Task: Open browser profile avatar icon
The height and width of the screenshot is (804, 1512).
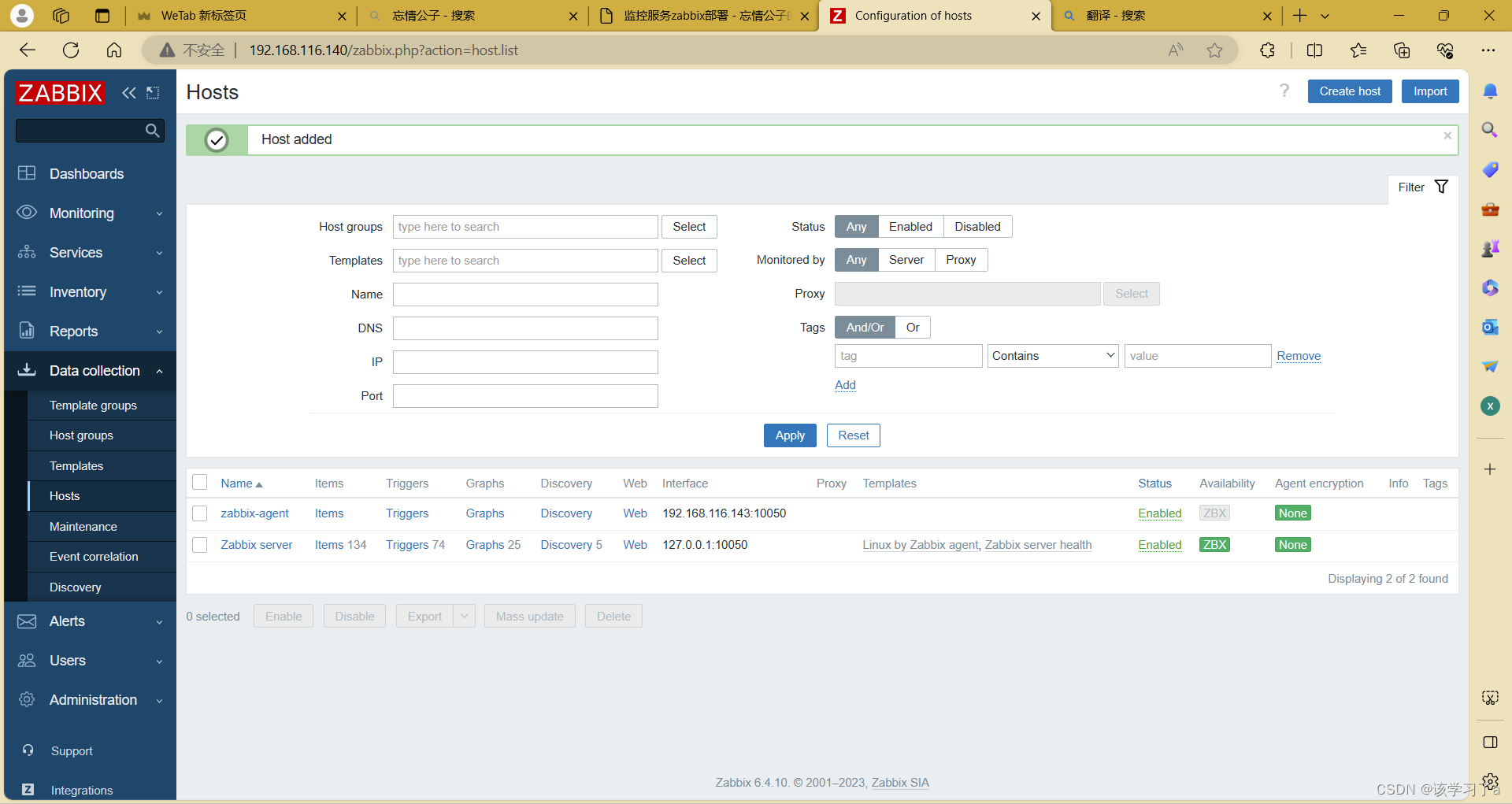Action: click(x=22, y=15)
